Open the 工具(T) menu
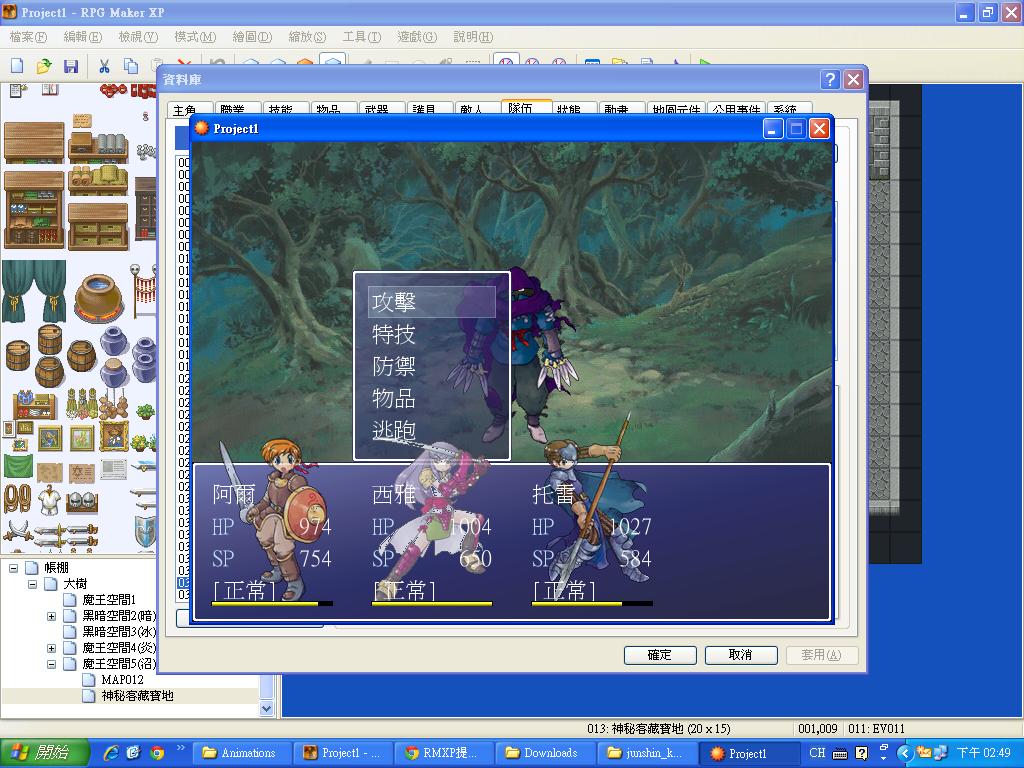 tap(362, 37)
